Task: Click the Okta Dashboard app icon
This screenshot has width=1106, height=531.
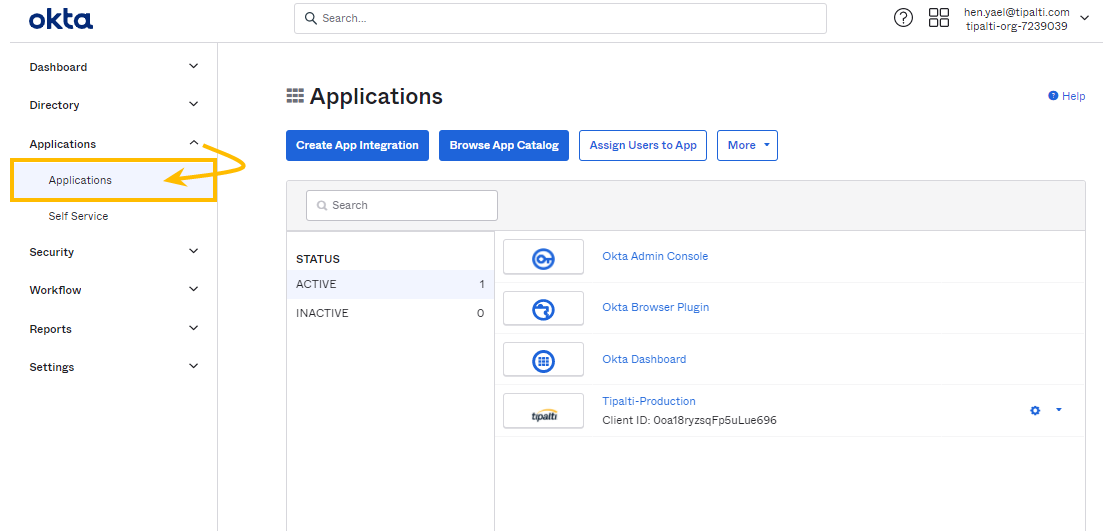Action: pyautogui.click(x=543, y=360)
